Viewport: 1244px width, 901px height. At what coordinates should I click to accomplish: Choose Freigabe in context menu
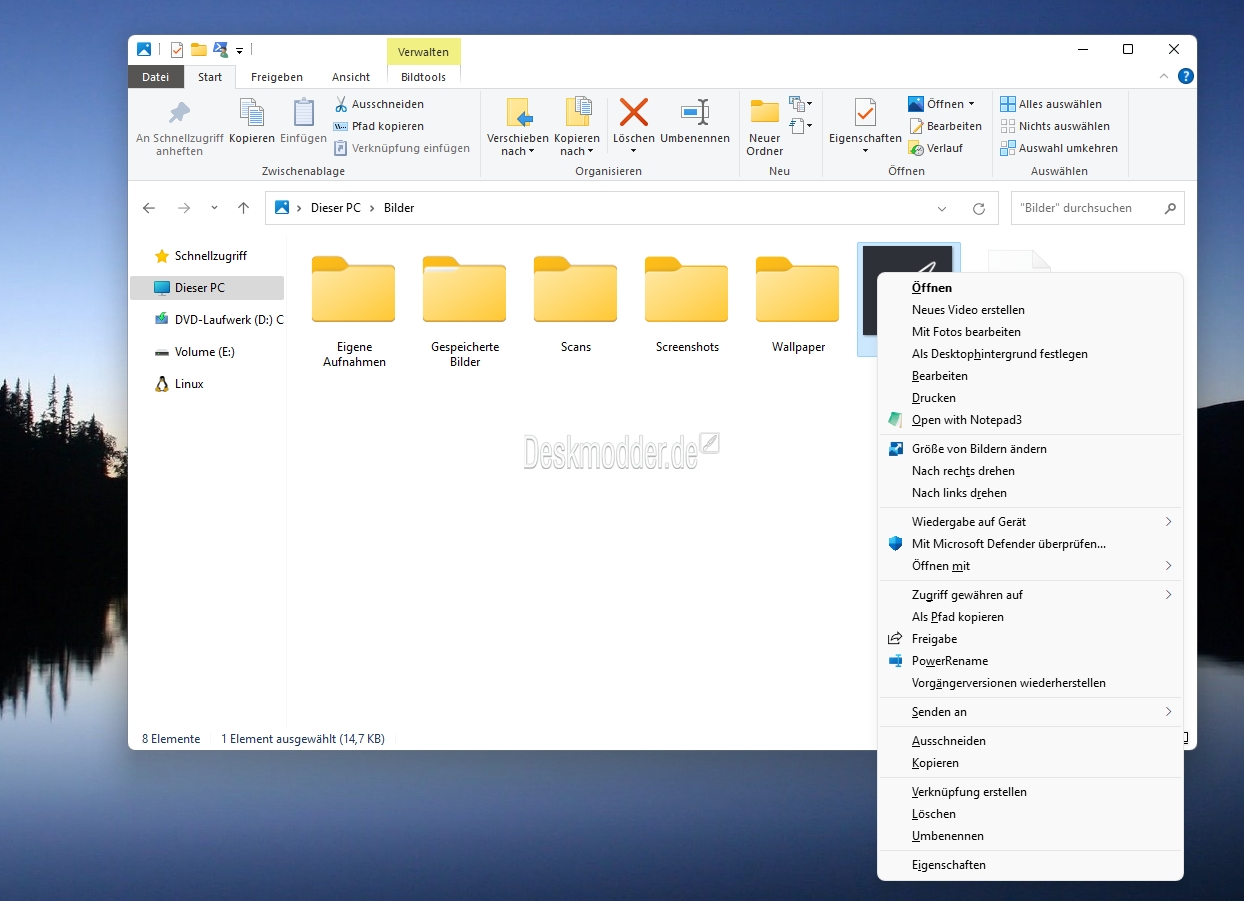1030,639
